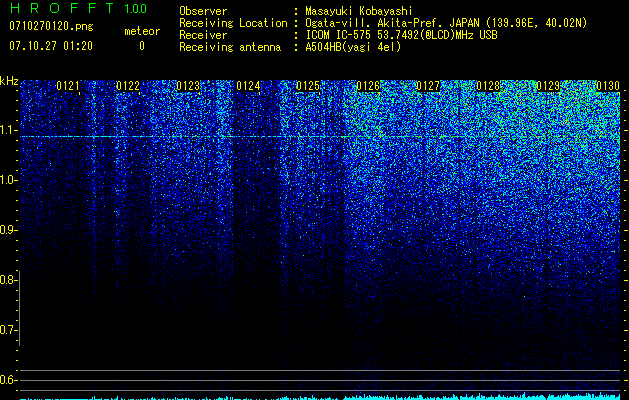Click the 1.0 frequency axis label
Viewport: 629px width, 400px height.
click(x=8, y=180)
